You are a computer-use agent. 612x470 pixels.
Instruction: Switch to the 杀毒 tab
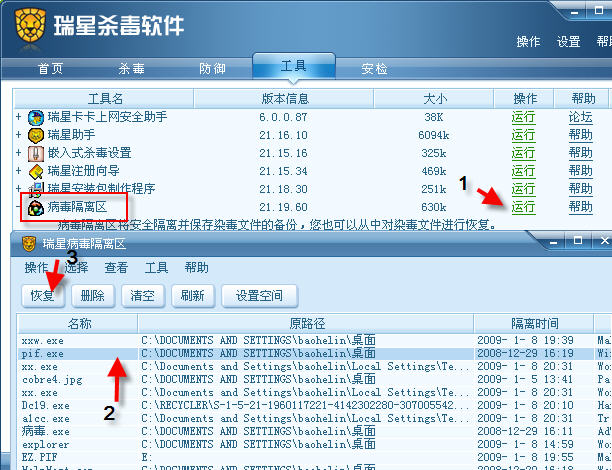(x=132, y=69)
